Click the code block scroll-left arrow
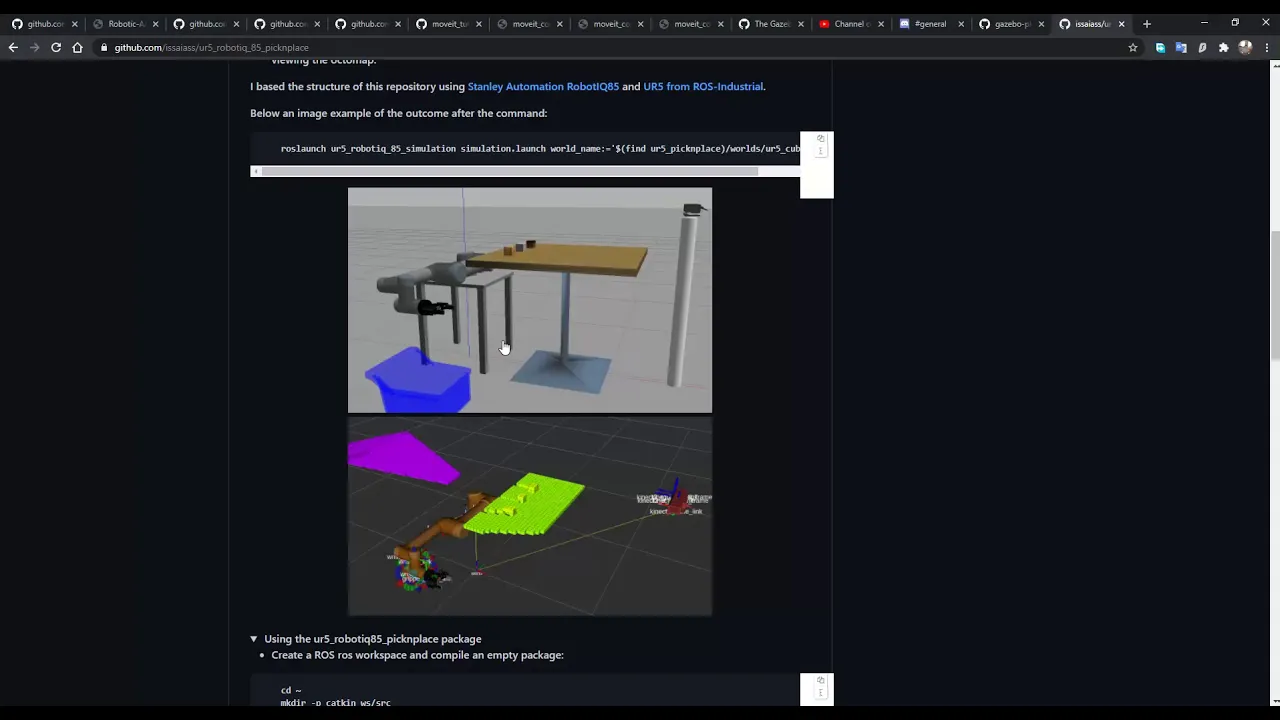This screenshot has height=720, width=1280. click(x=255, y=171)
